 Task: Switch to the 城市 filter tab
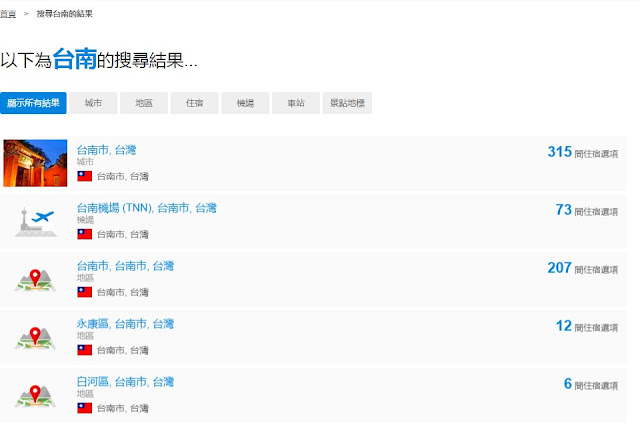click(93, 103)
